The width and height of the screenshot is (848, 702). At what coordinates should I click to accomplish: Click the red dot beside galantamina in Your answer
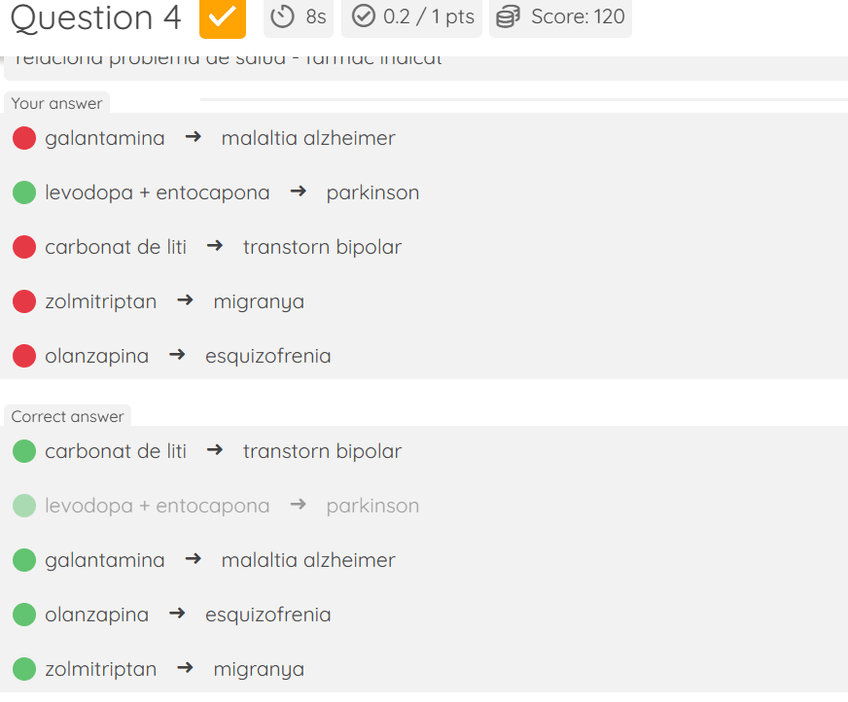click(24, 138)
